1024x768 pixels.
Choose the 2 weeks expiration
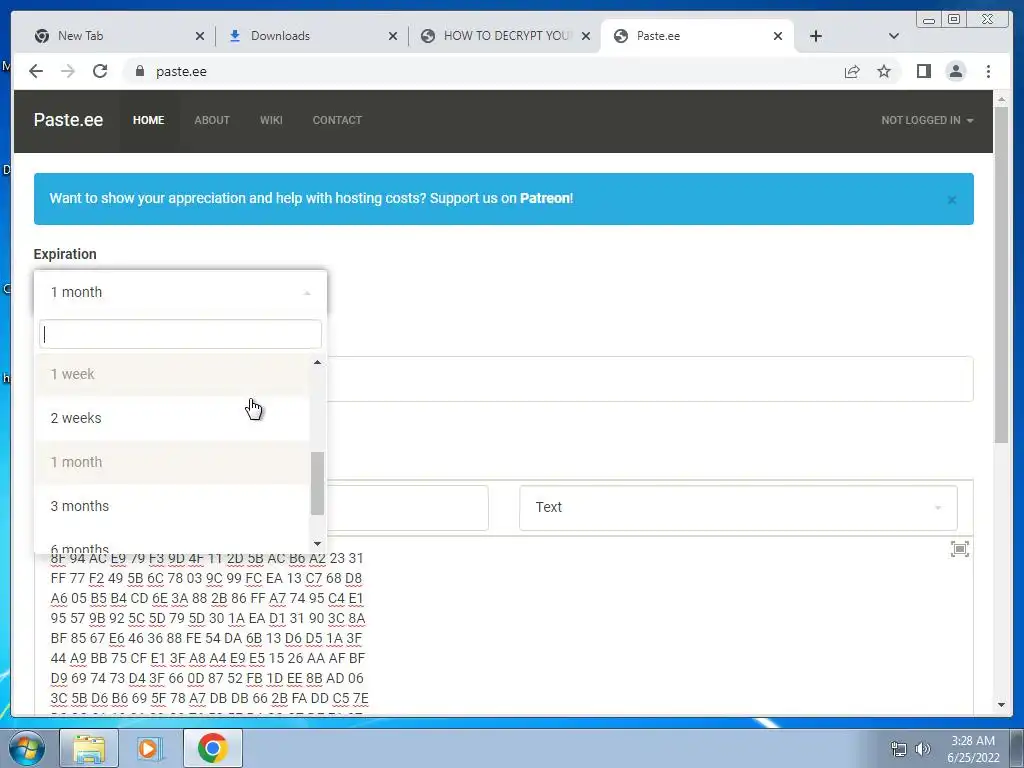coord(172,418)
